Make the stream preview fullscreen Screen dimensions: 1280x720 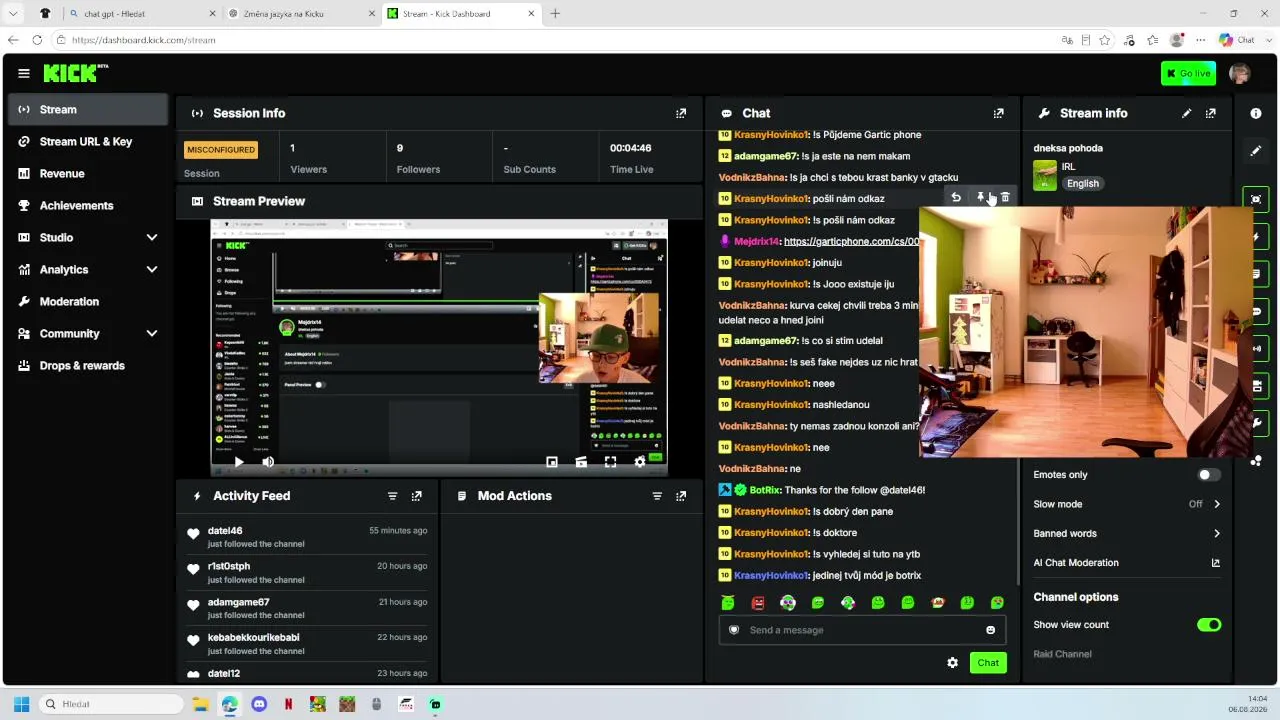point(610,462)
